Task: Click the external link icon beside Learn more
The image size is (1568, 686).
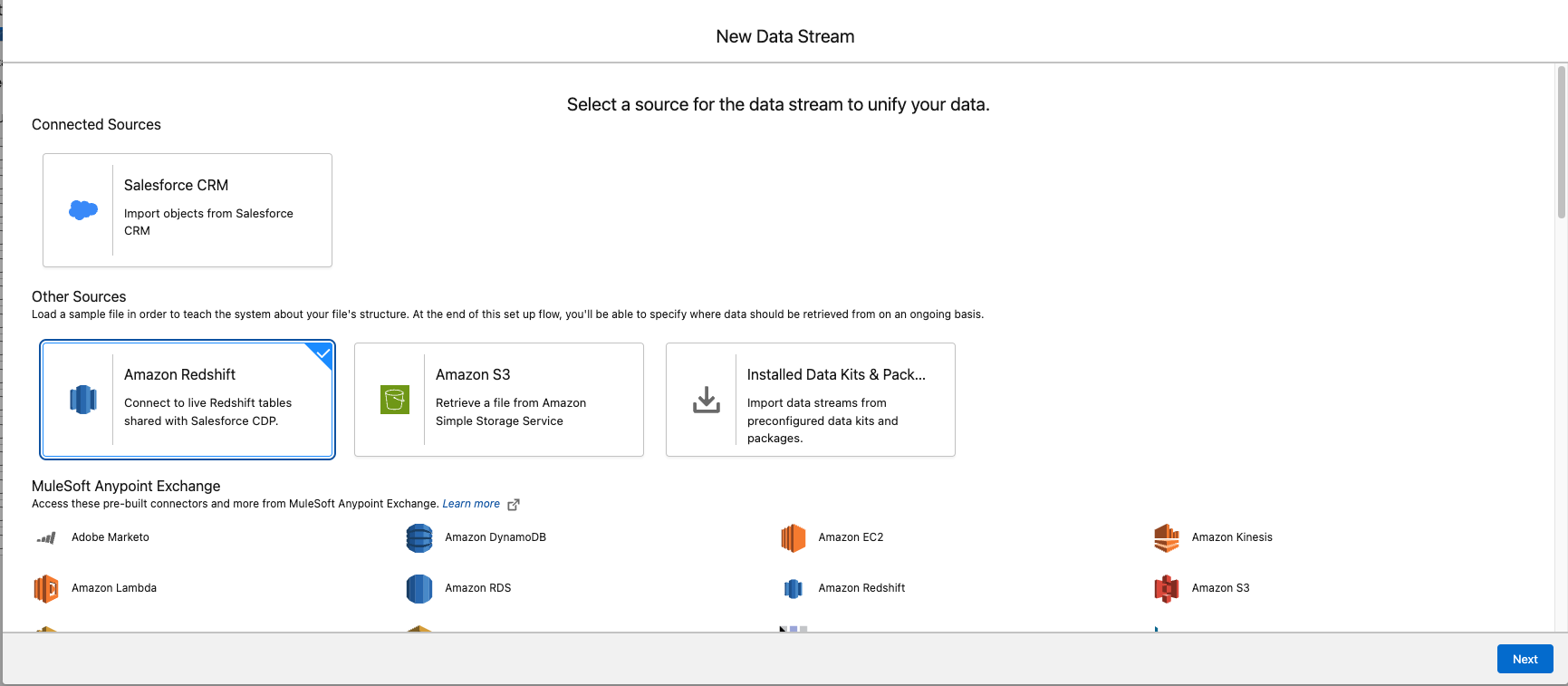Action: (x=514, y=505)
